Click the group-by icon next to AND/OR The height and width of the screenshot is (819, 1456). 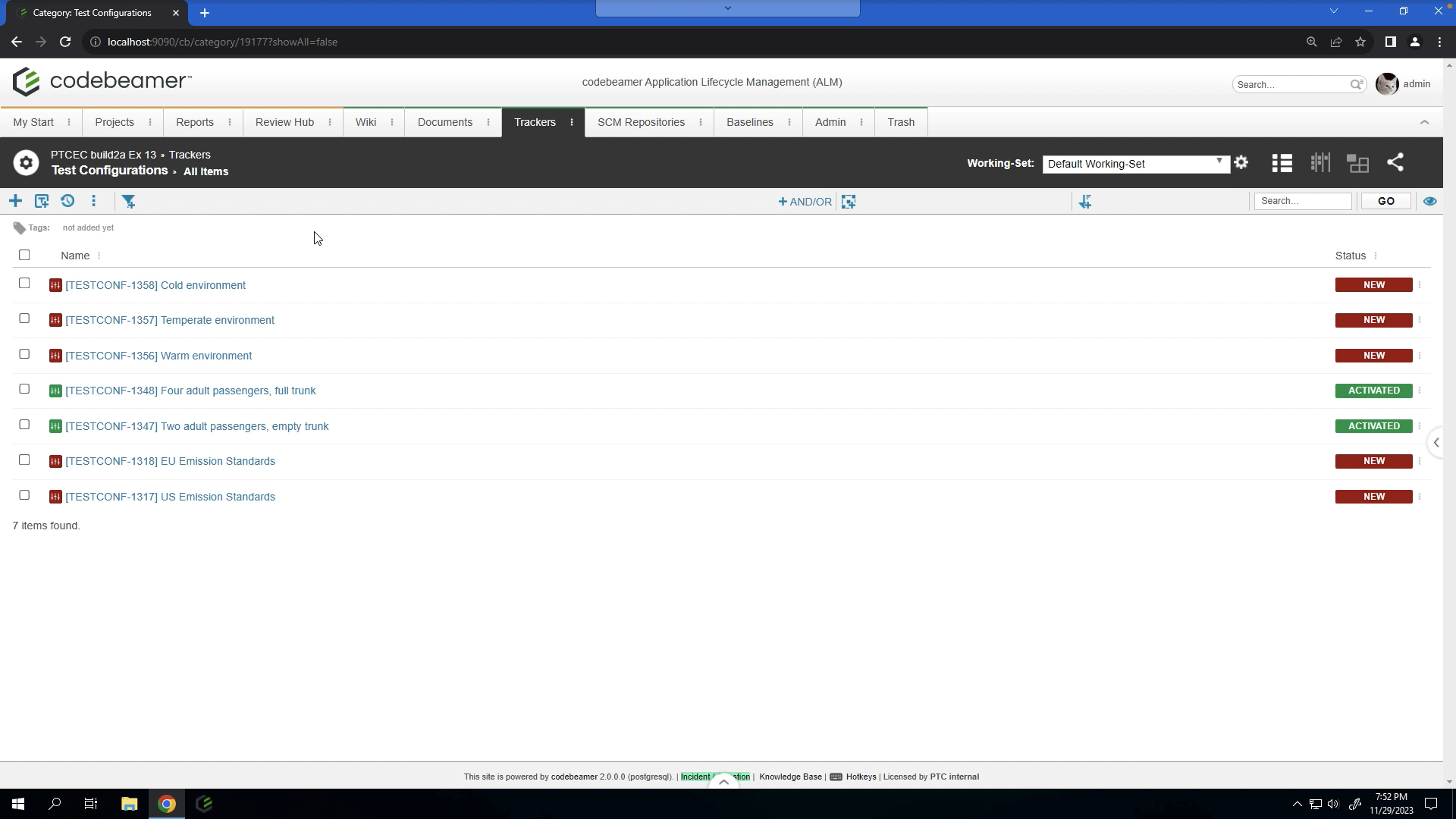click(x=849, y=202)
